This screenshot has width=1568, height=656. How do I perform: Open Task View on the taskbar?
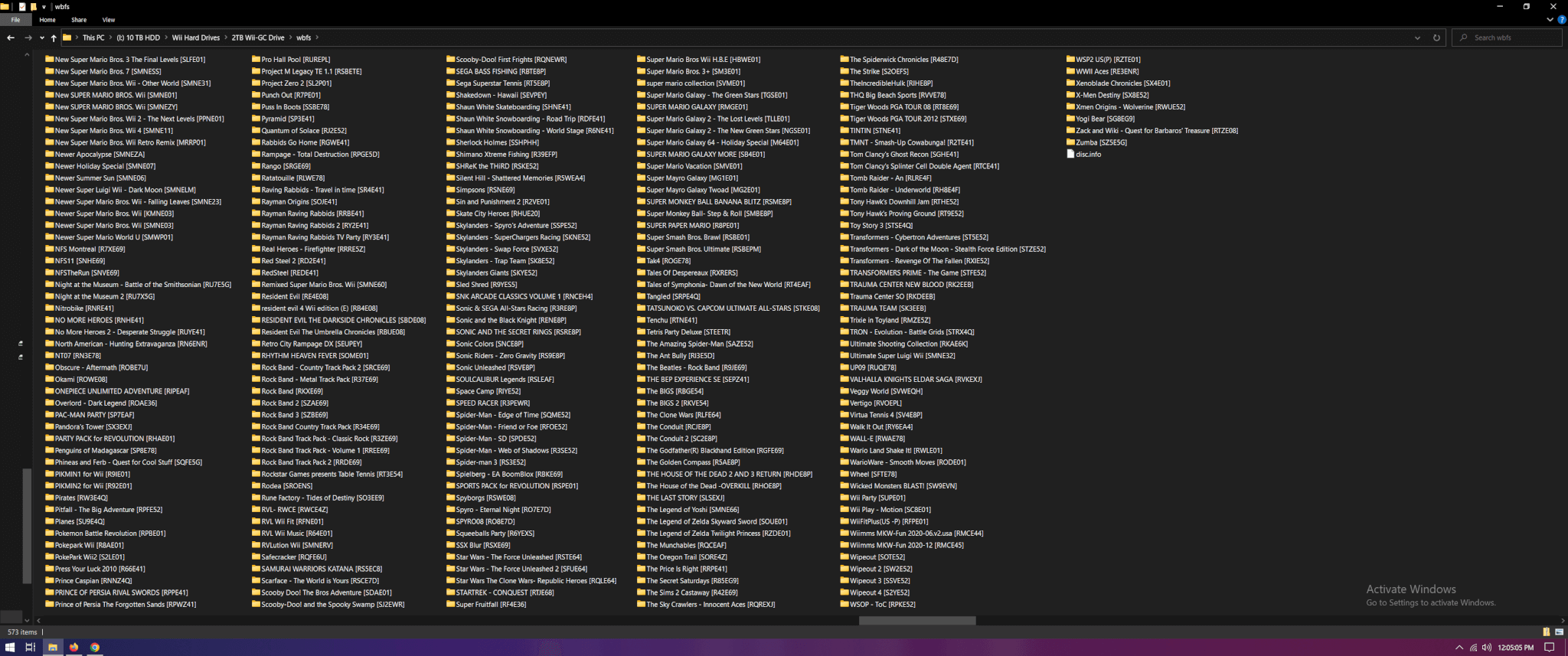pyautogui.click(x=31, y=648)
